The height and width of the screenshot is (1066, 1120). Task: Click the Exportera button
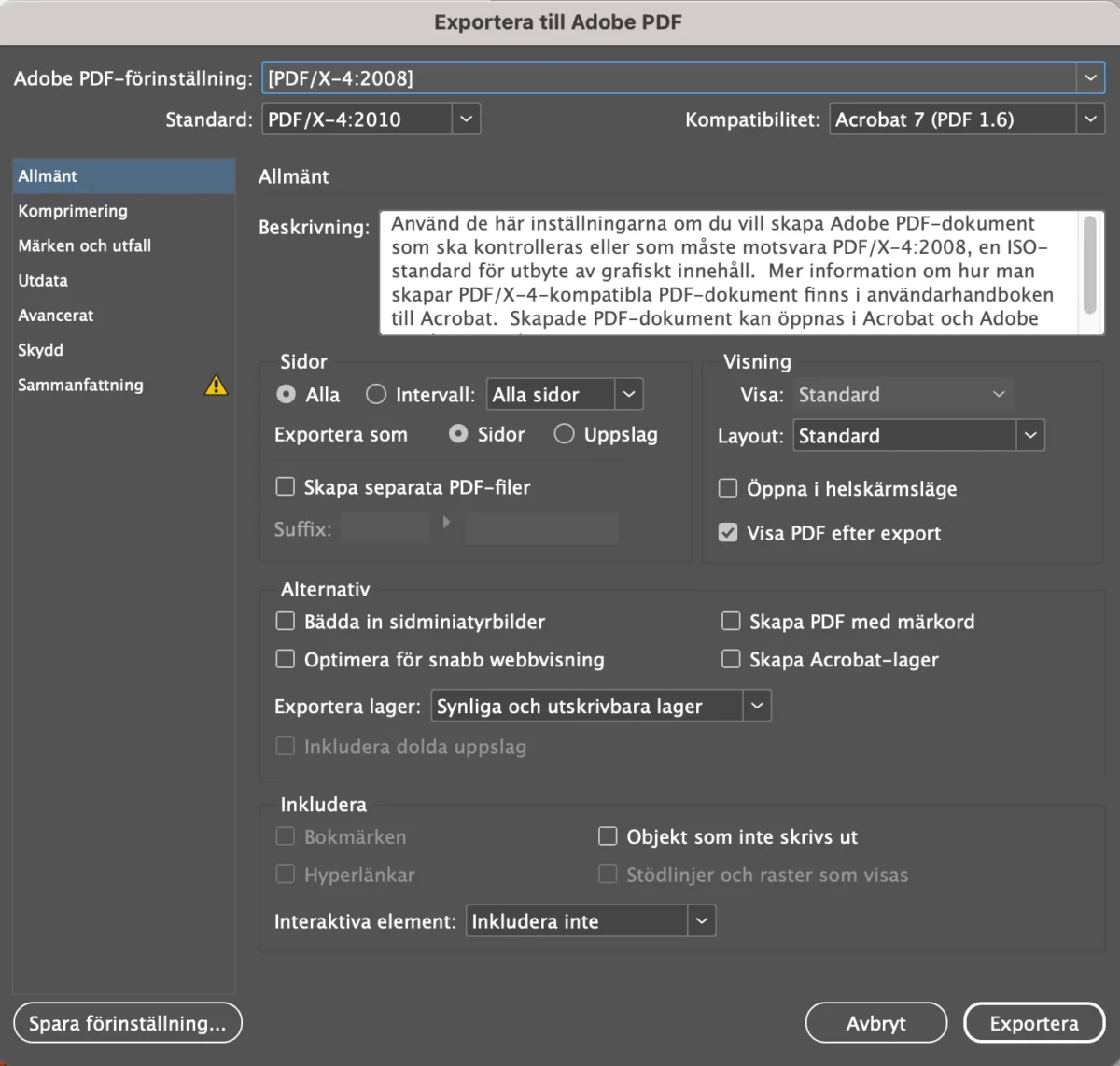pyautogui.click(x=1034, y=1023)
